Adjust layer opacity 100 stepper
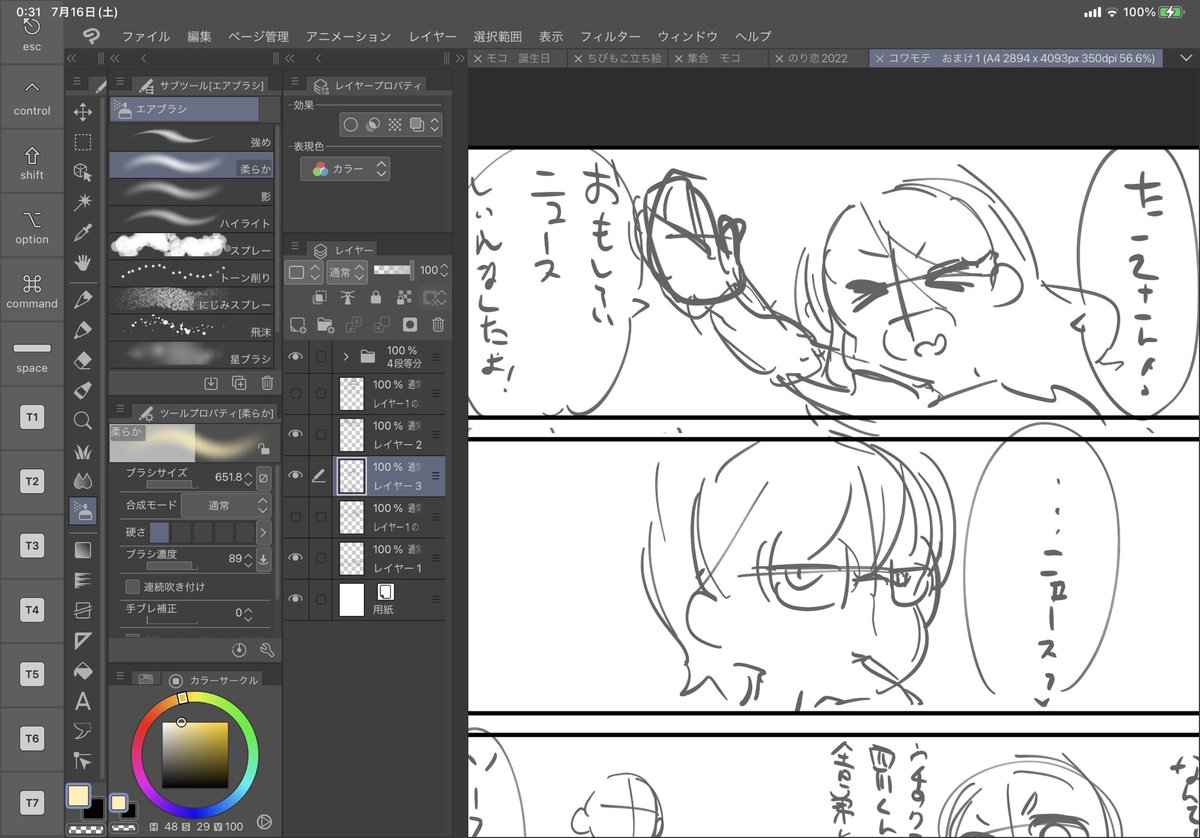 (x=443, y=270)
